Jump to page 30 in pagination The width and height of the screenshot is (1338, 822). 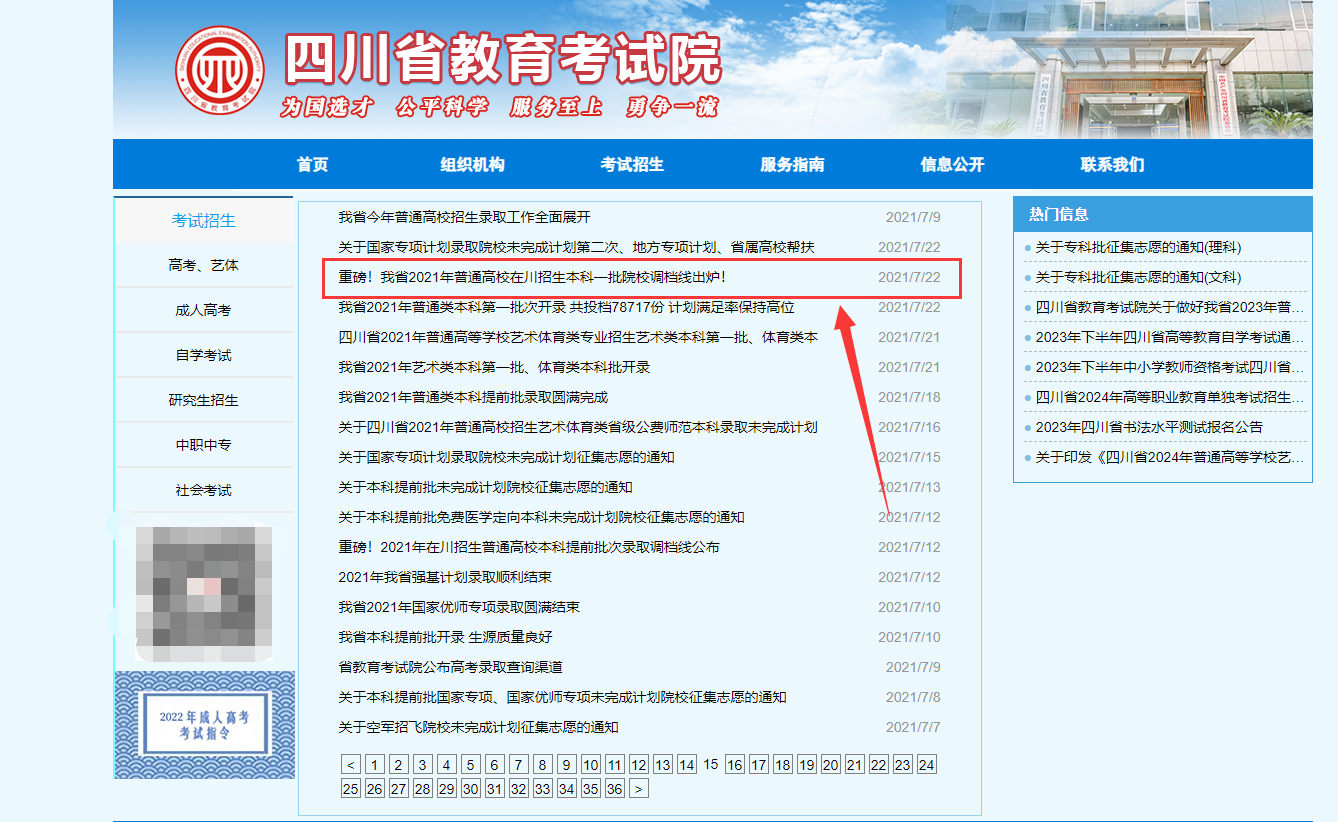(470, 789)
